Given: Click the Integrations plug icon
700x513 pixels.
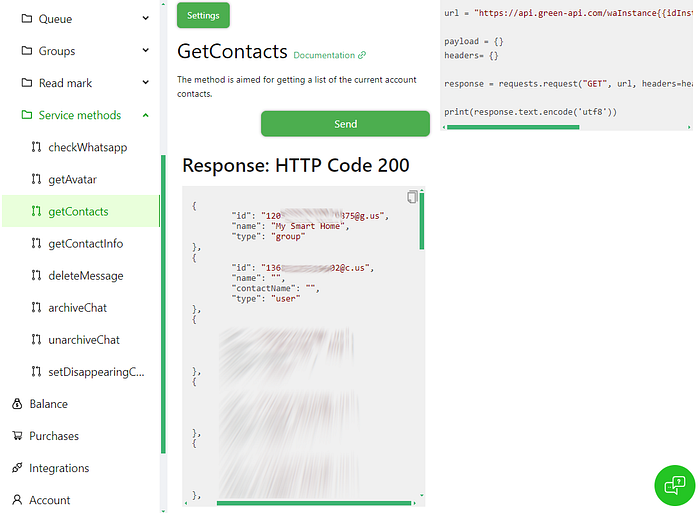Looking at the screenshot, I should coord(17,467).
